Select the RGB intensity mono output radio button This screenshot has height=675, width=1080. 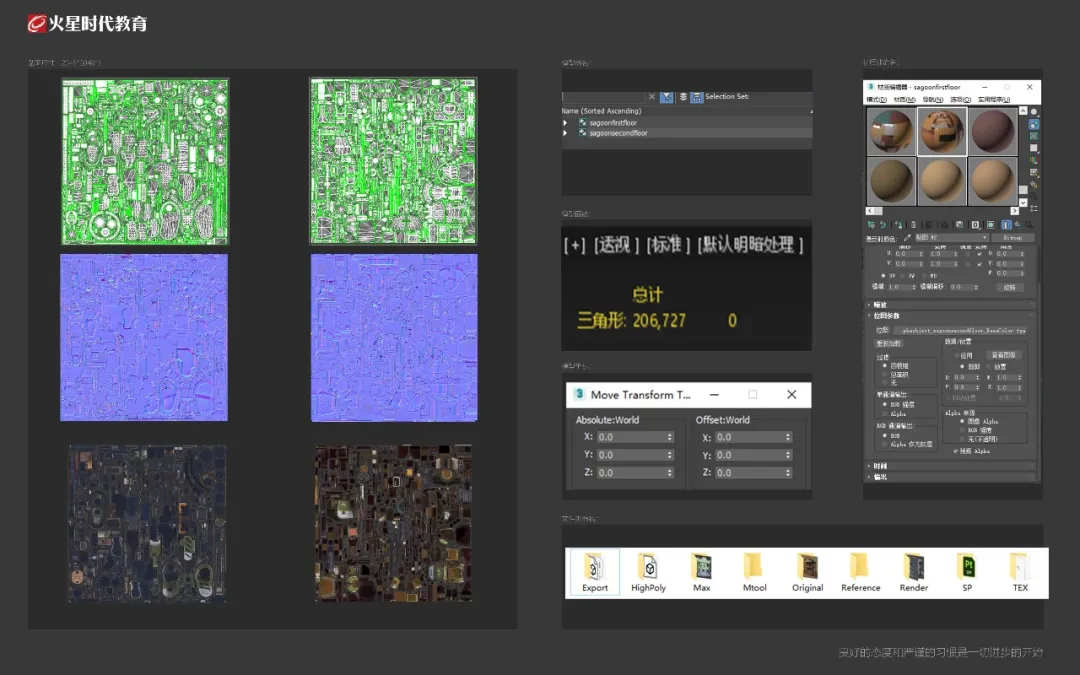pyautogui.click(x=885, y=404)
